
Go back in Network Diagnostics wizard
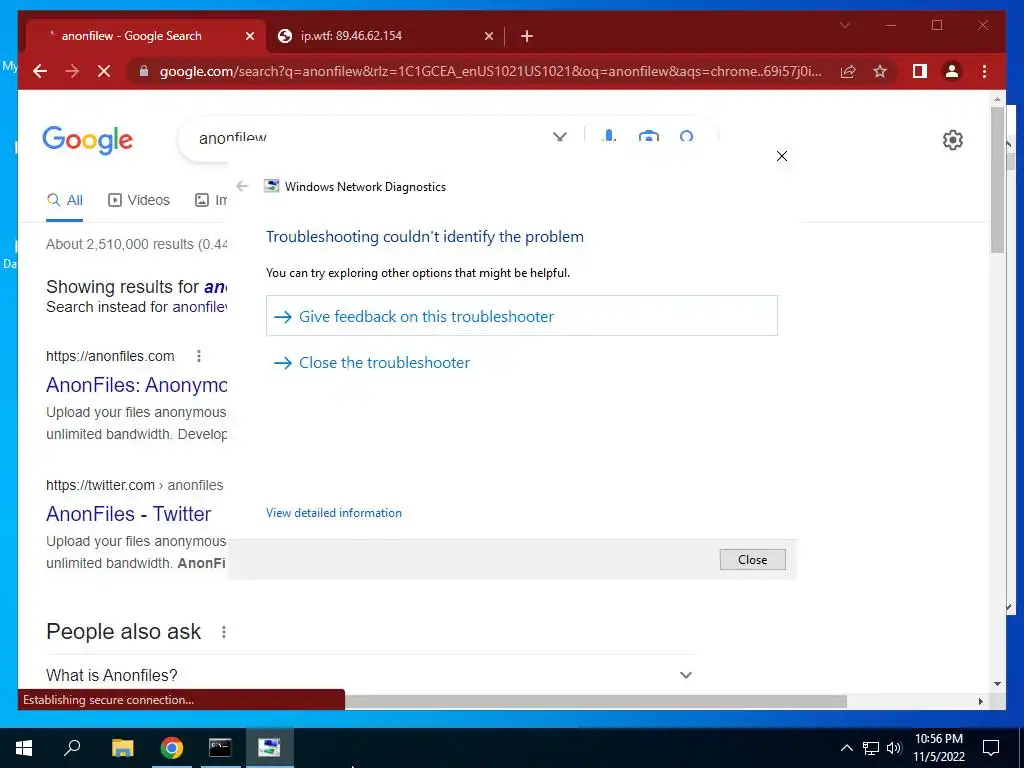click(x=242, y=186)
